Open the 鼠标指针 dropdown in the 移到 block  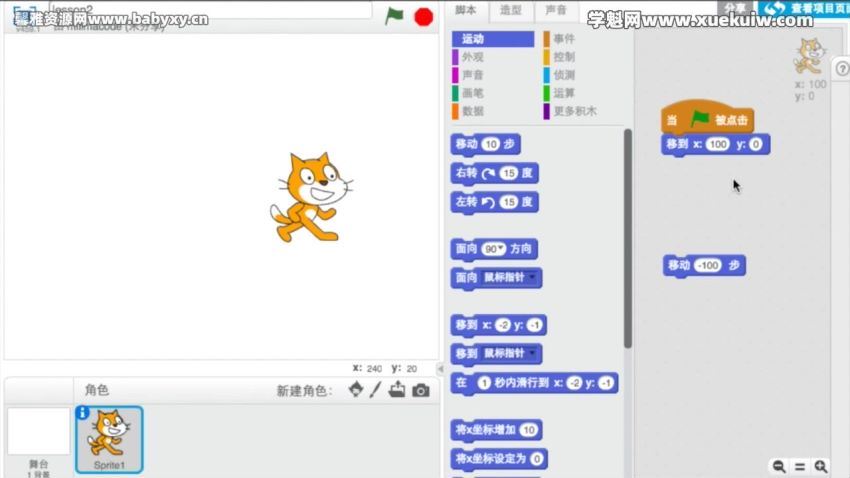510,354
